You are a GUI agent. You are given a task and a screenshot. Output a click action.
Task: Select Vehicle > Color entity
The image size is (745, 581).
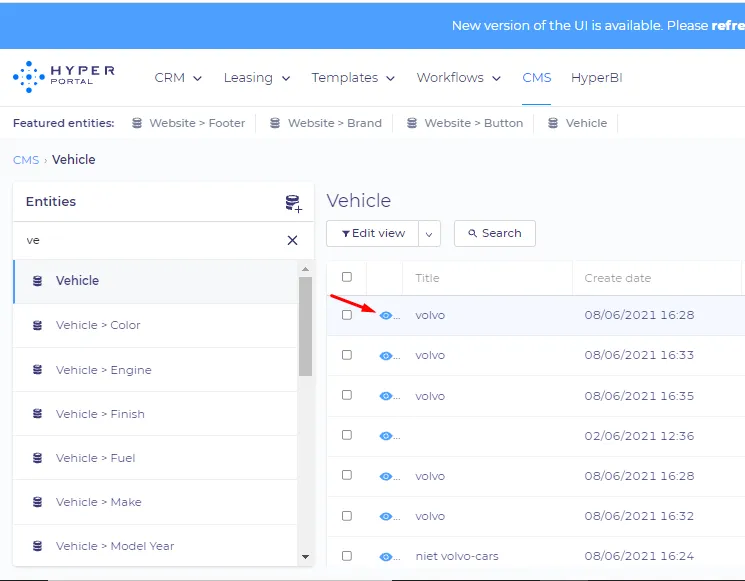(x=155, y=325)
